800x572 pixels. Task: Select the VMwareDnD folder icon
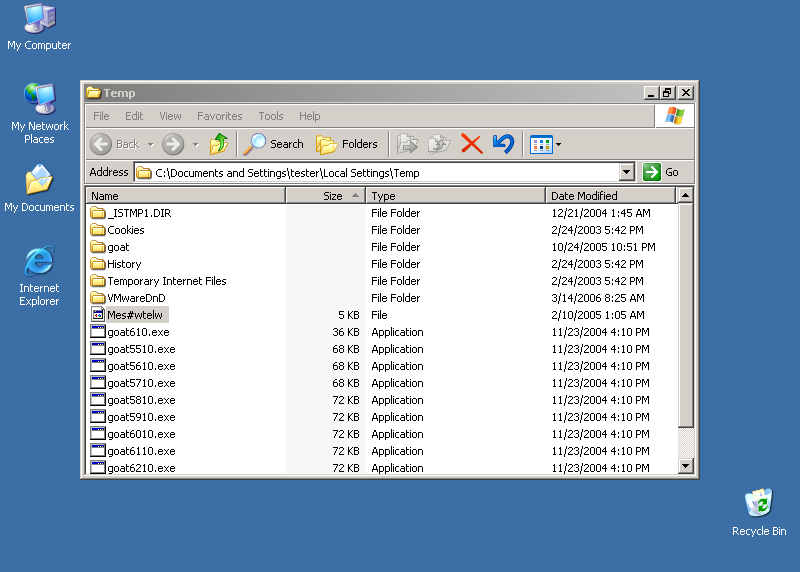tap(97, 297)
